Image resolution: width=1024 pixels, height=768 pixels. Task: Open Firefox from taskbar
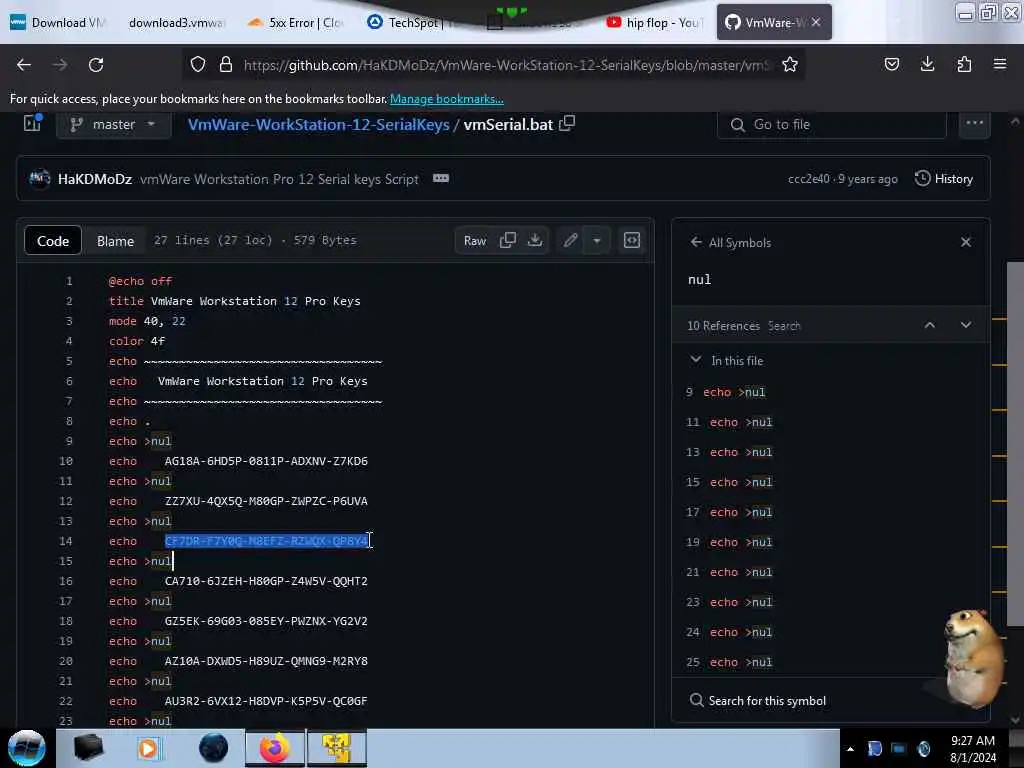pyautogui.click(x=275, y=748)
